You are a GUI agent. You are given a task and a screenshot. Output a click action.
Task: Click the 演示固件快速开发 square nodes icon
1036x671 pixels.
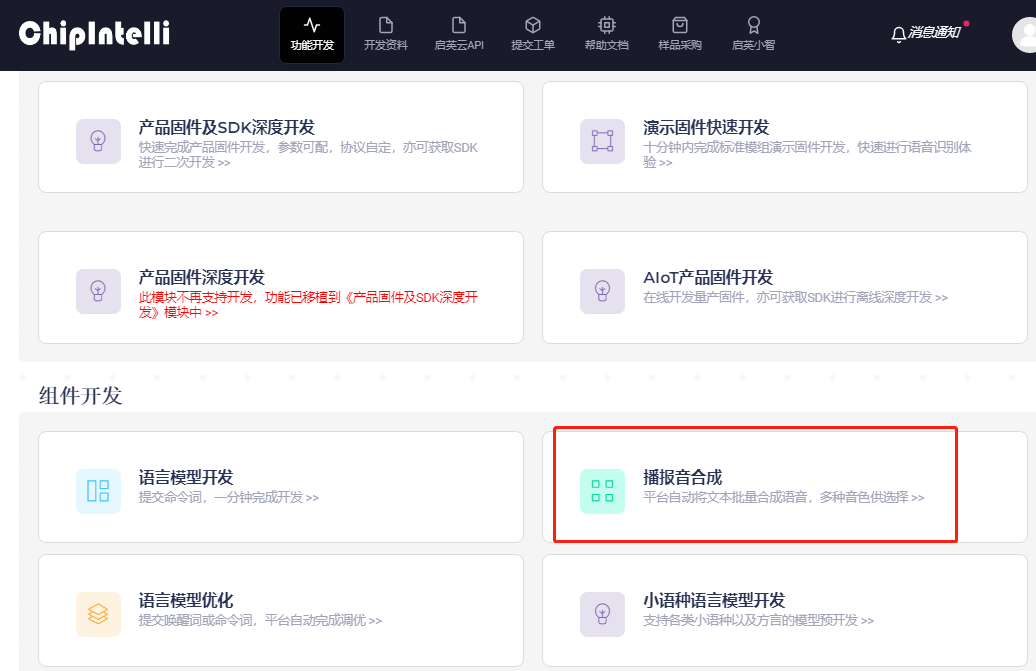pos(602,141)
